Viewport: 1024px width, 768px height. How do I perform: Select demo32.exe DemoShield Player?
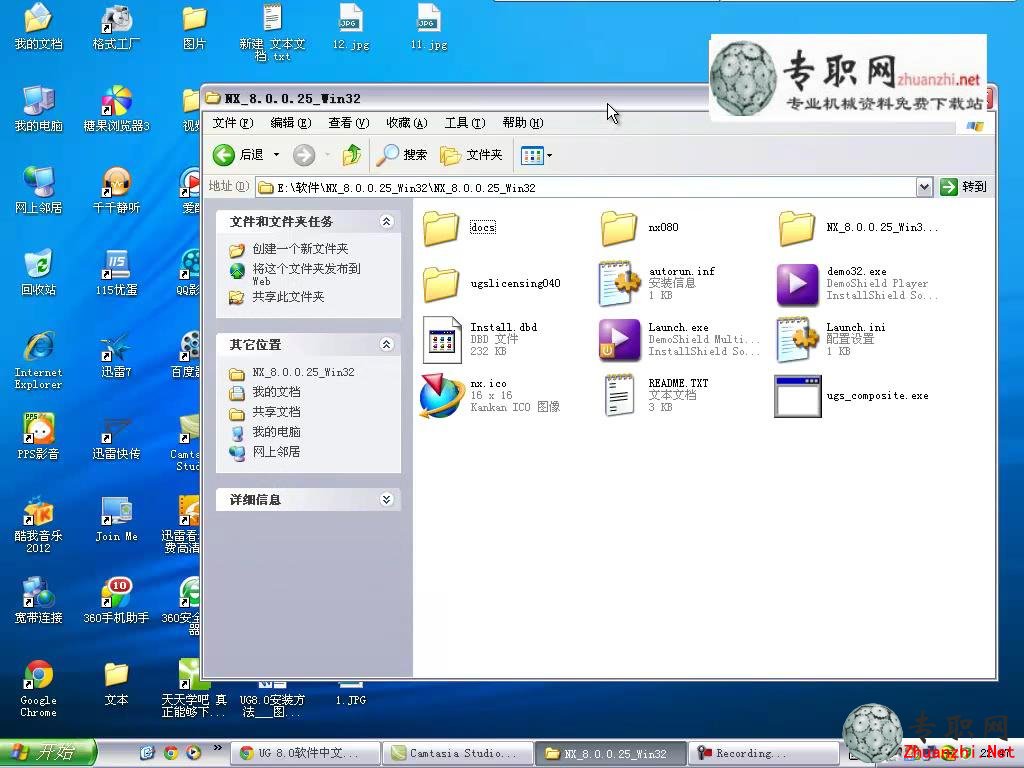coord(857,283)
